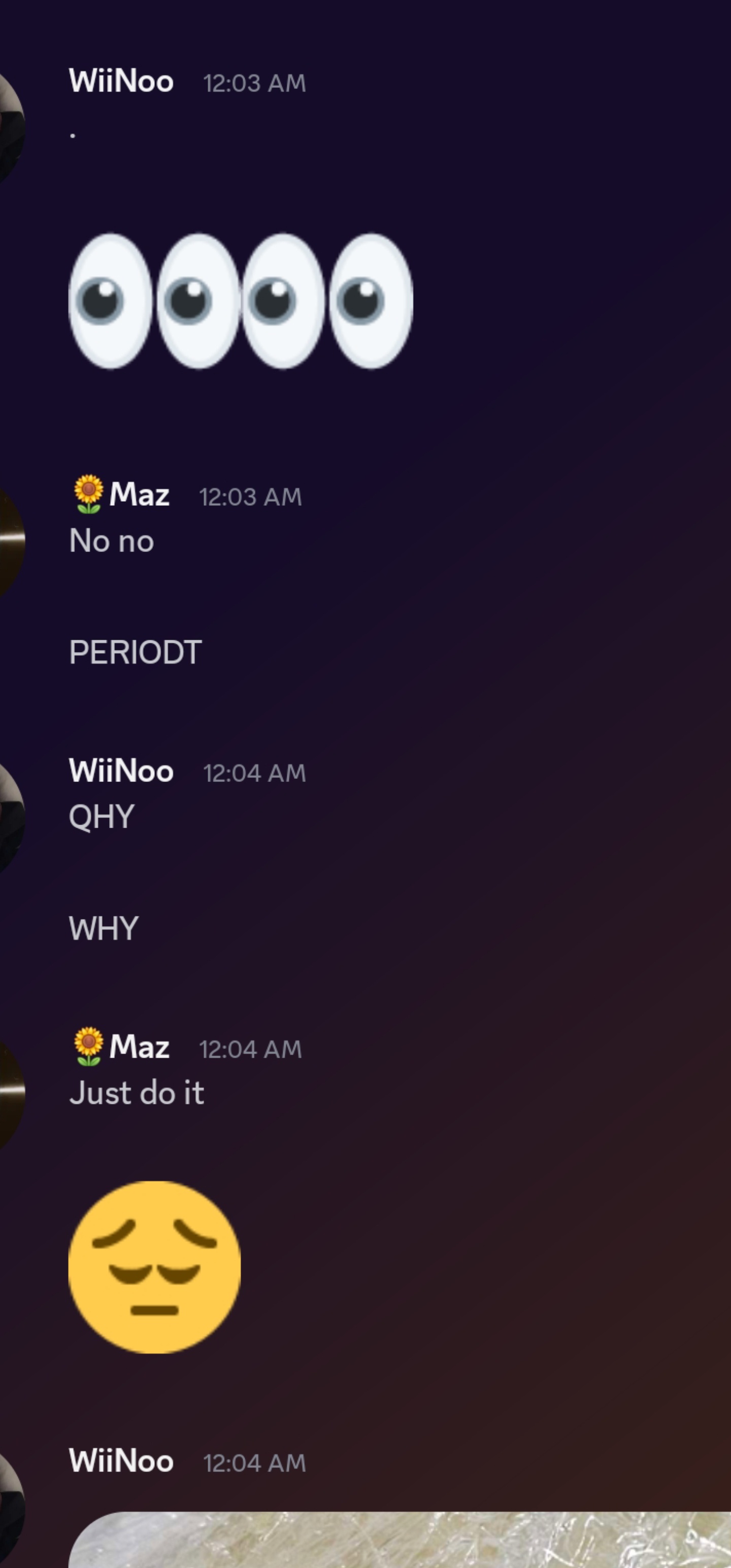731x1568 pixels.
Task: Click the "PERIODT" message text
Action: coord(135,652)
